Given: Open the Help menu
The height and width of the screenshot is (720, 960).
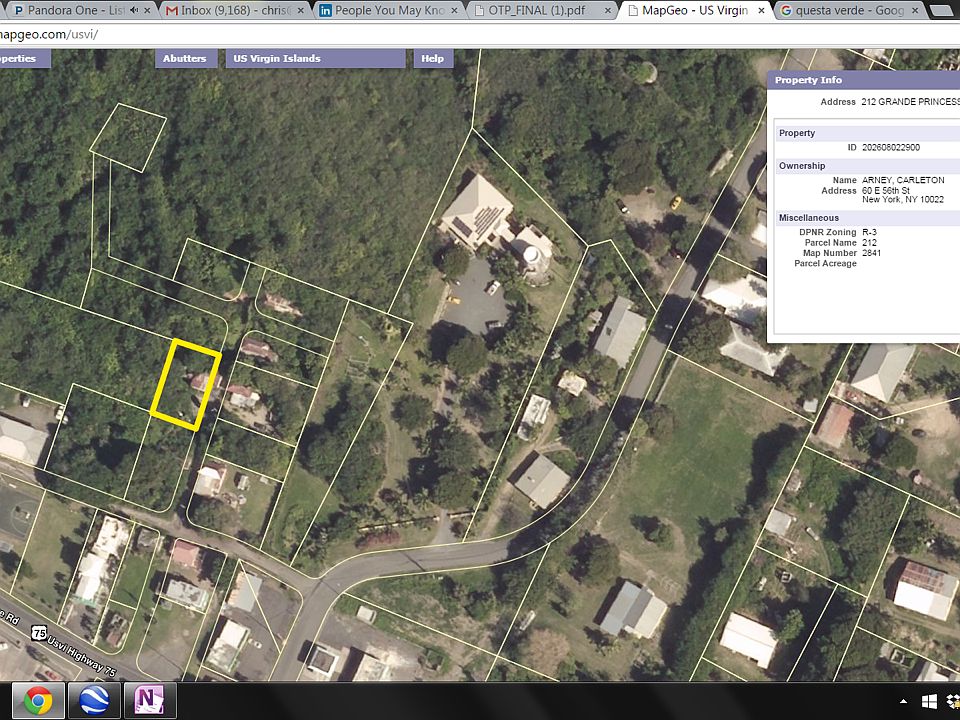Looking at the screenshot, I should 433,59.
